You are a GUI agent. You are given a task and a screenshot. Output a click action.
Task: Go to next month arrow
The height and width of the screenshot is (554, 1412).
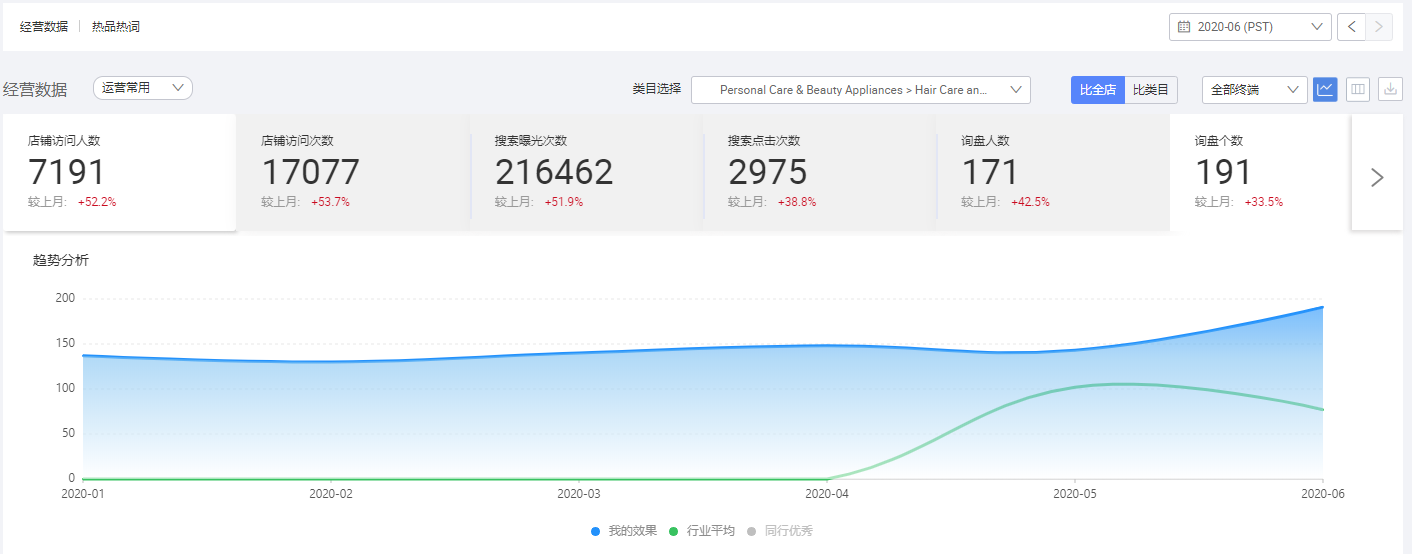click(x=1380, y=27)
